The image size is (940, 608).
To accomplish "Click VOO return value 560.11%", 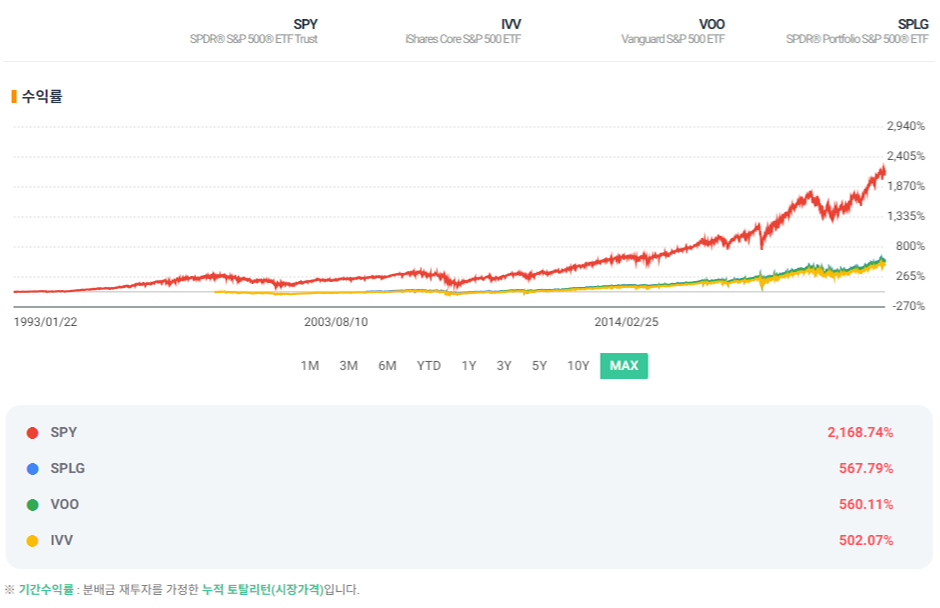I will click(x=866, y=504).
